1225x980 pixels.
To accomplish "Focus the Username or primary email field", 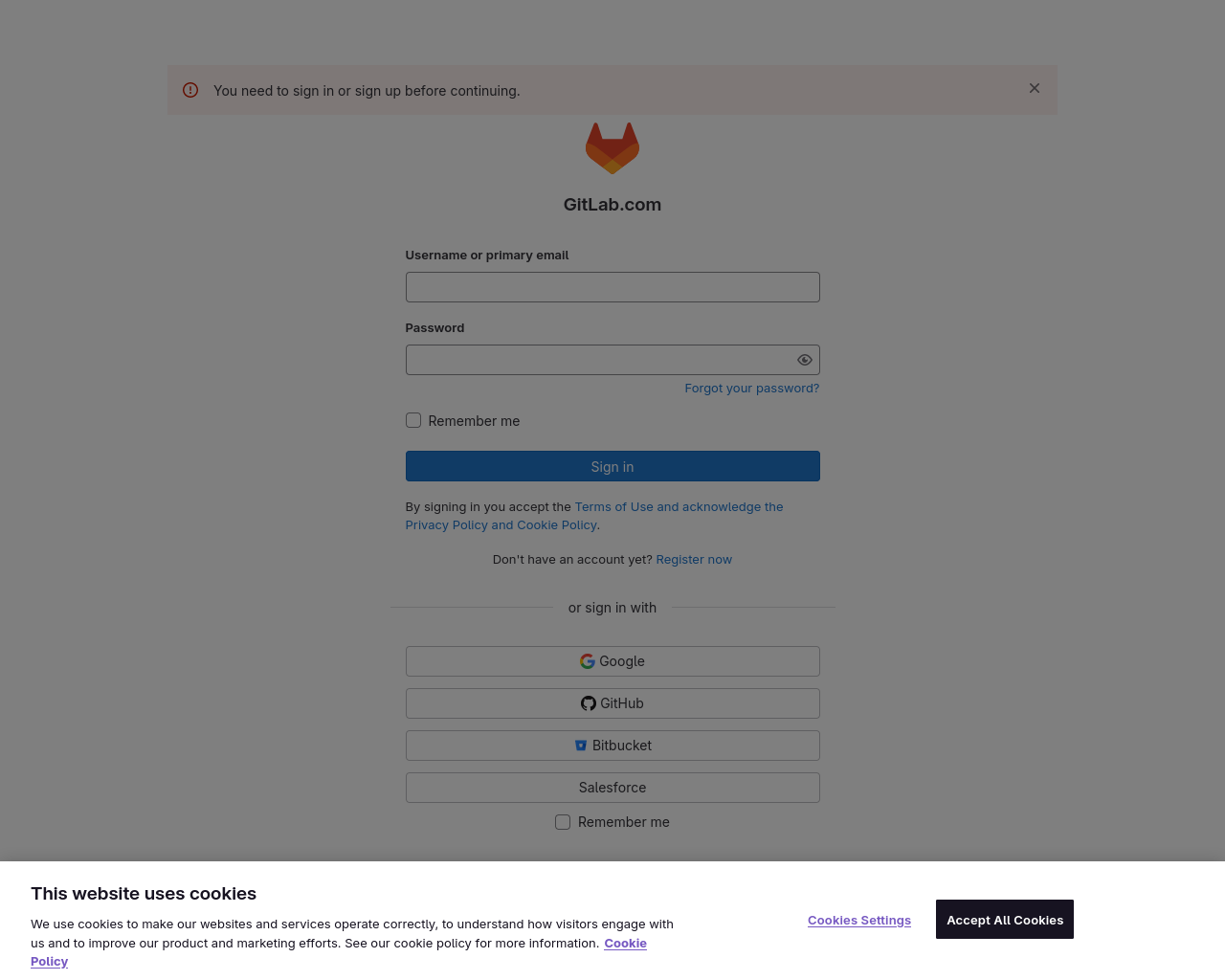I will point(612,287).
